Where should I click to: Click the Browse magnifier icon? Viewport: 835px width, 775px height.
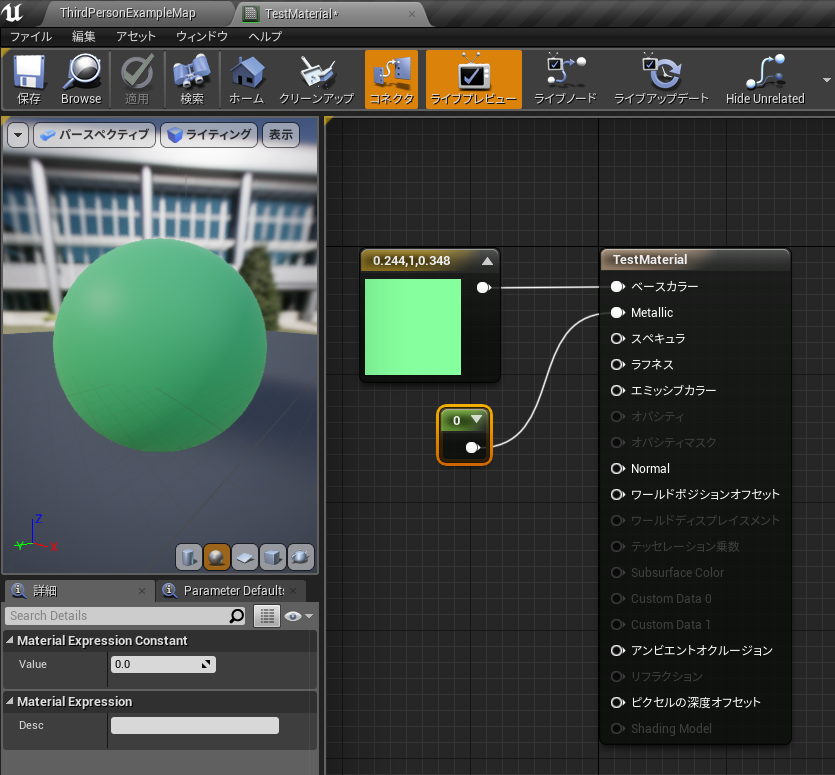pos(81,79)
